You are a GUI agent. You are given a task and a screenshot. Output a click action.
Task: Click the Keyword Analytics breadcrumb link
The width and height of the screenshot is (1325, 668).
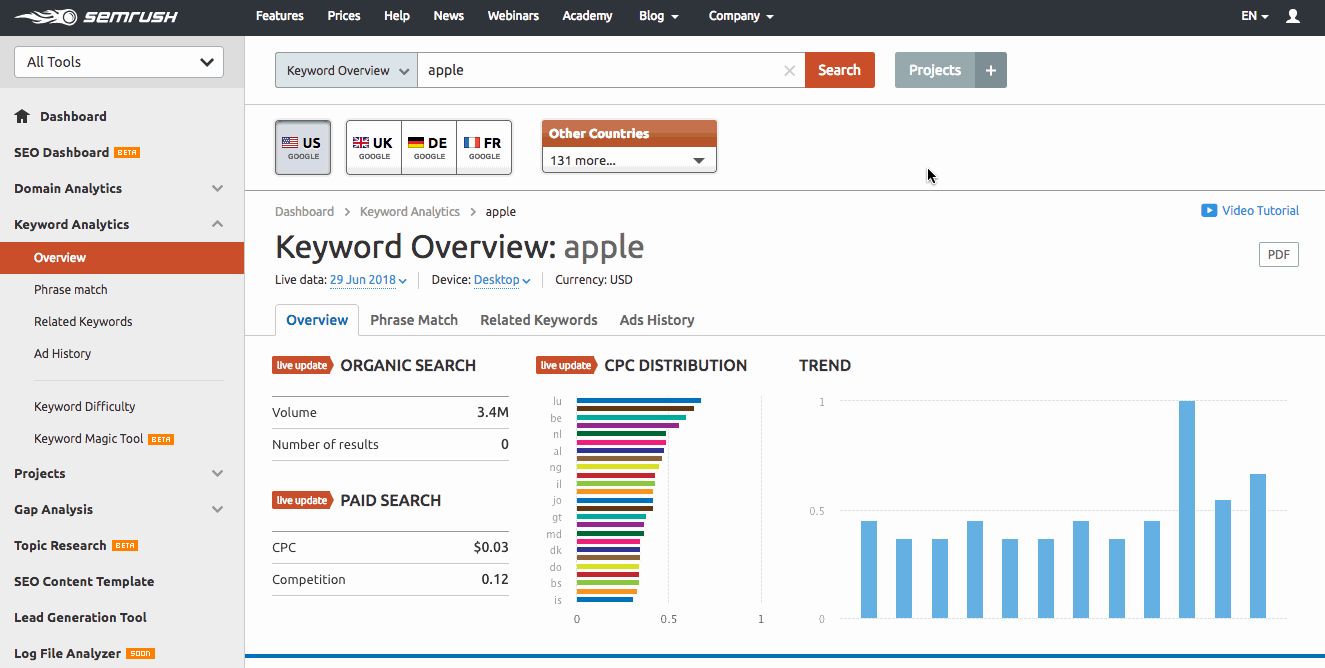410,212
